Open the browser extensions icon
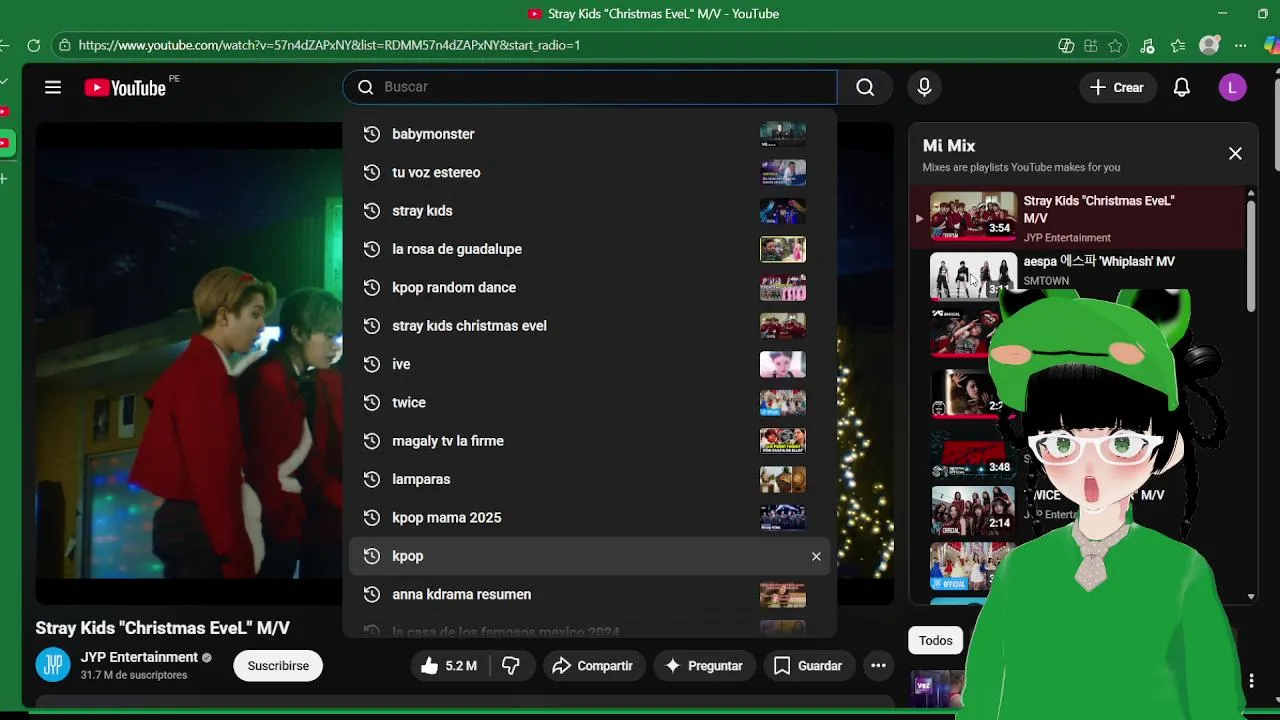 click(x=1091, y=45)
